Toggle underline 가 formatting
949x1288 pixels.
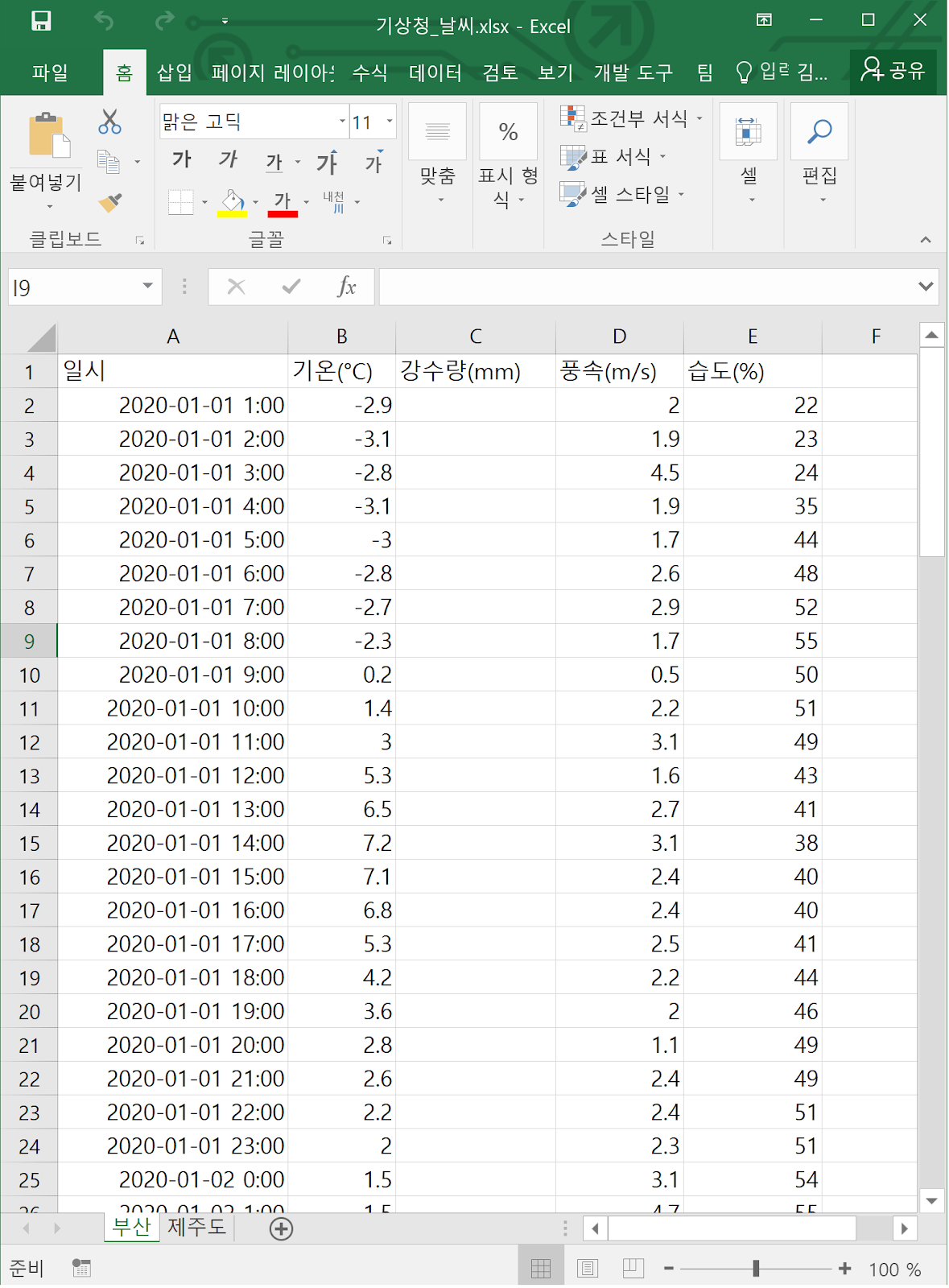pyautogui.click(x=274, y=162)
